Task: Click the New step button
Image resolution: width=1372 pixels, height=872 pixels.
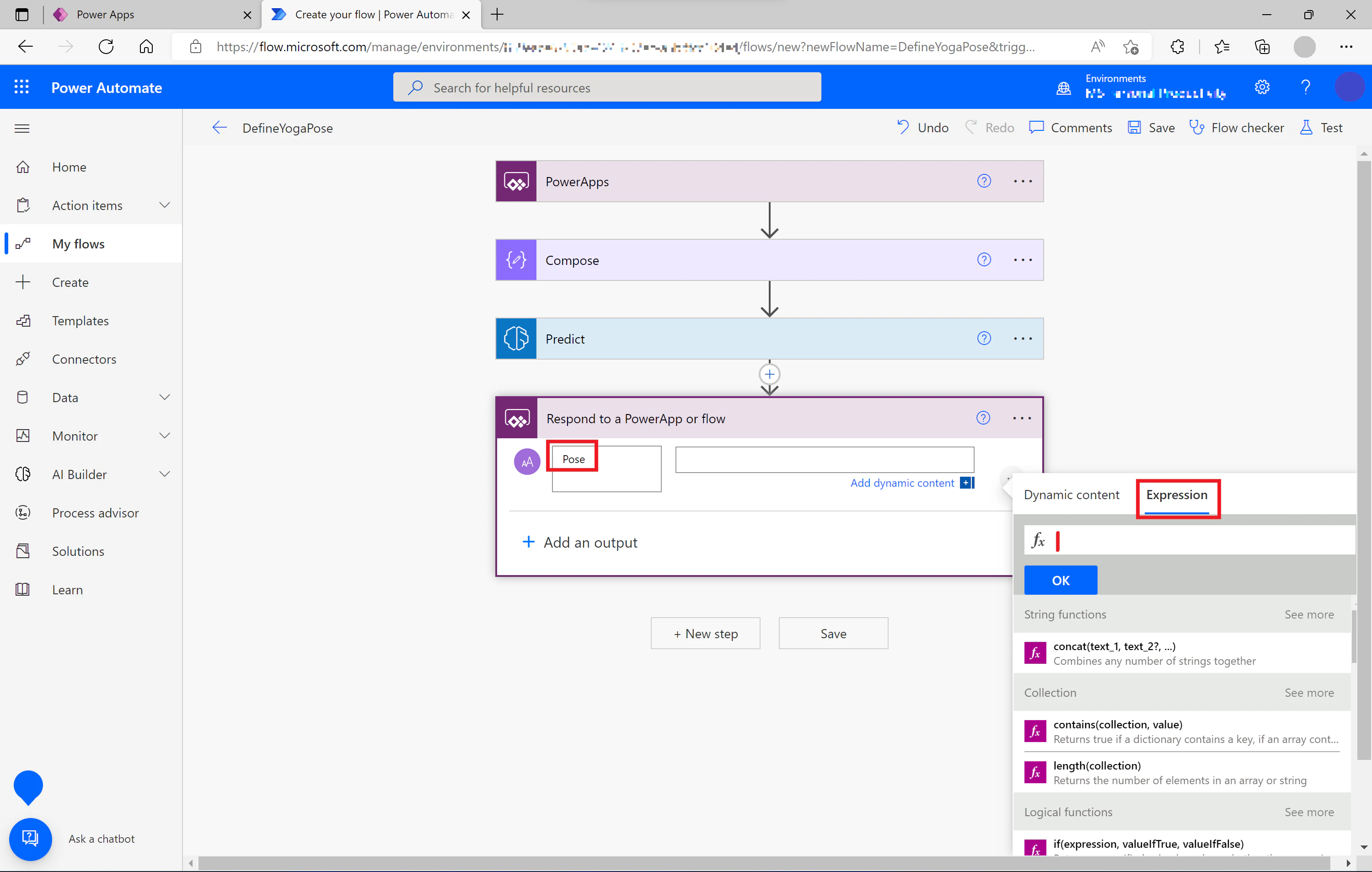Action: pyautogui.click(x=705, y=634)
